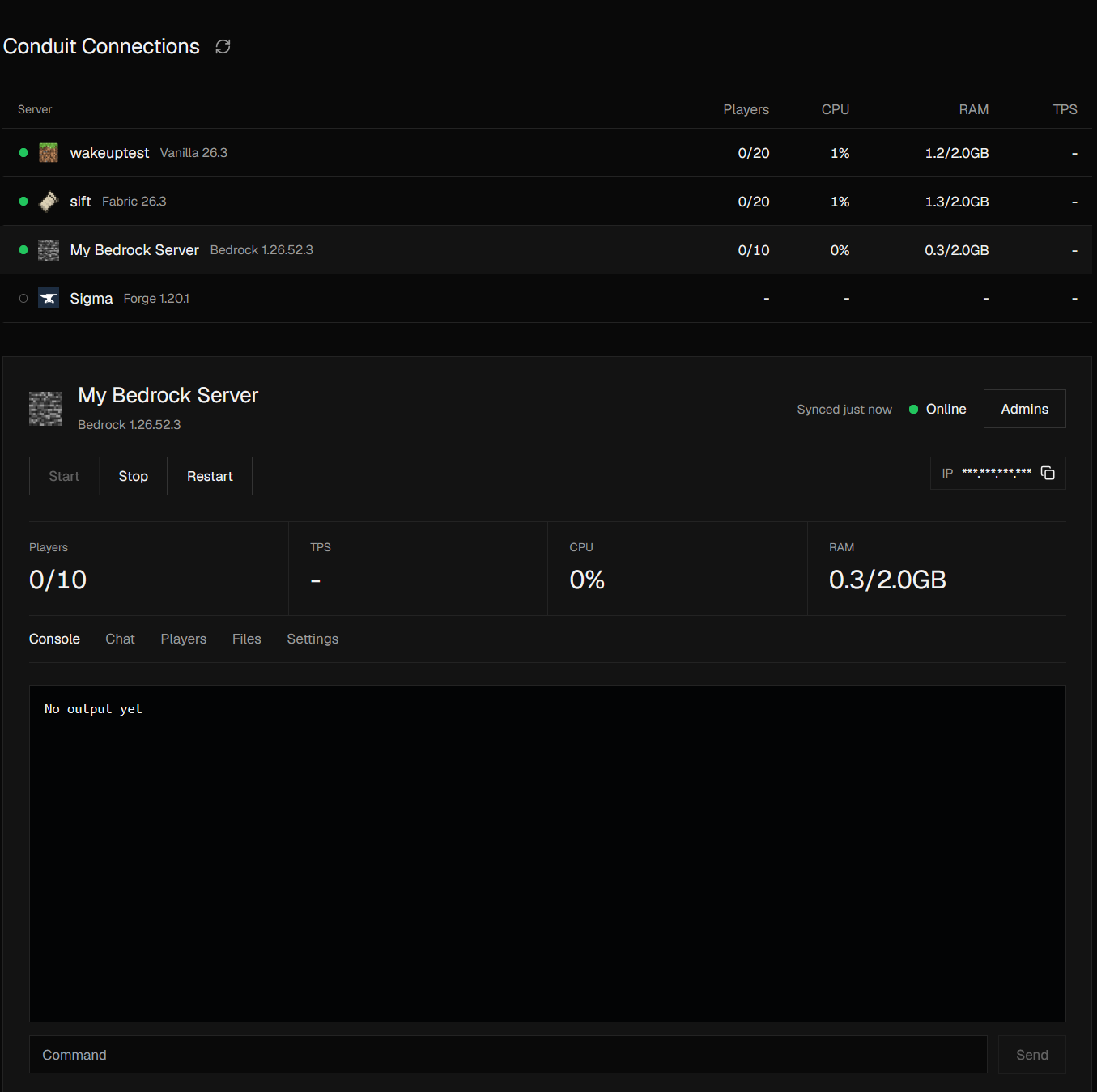Open the Admins panel
The image size is (1097, 1092).
point(1025,409)
